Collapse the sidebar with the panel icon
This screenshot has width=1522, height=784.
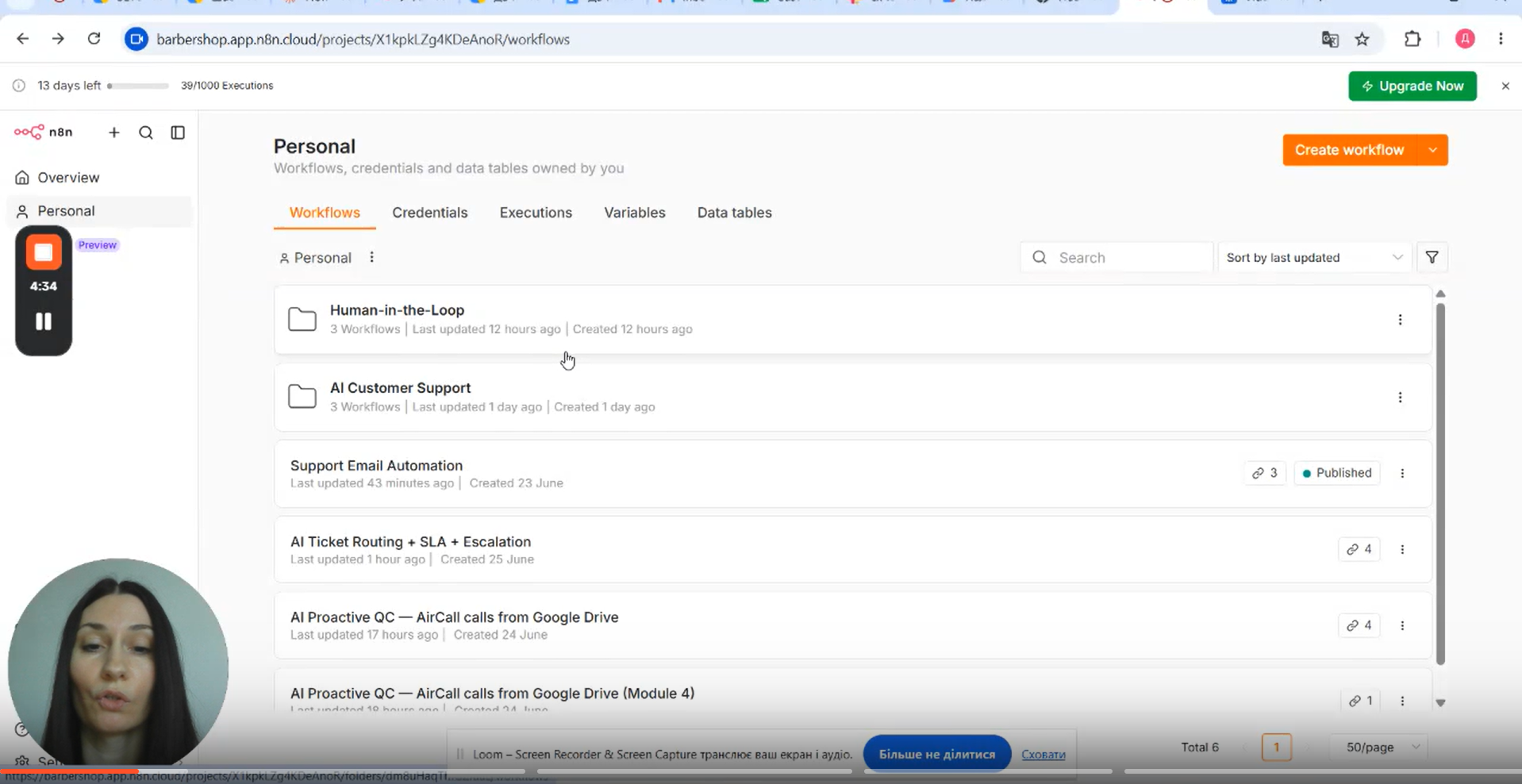pos(178,133)
